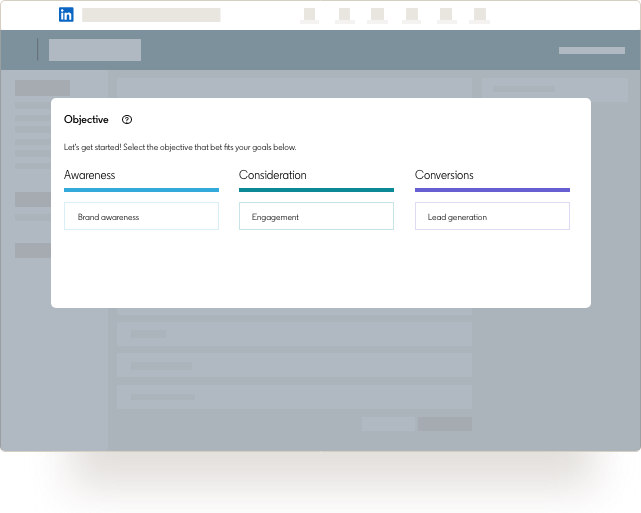Click the LinkedIn logo icon
Viewport: 641px width, 513px height.
tap(66, 15)
